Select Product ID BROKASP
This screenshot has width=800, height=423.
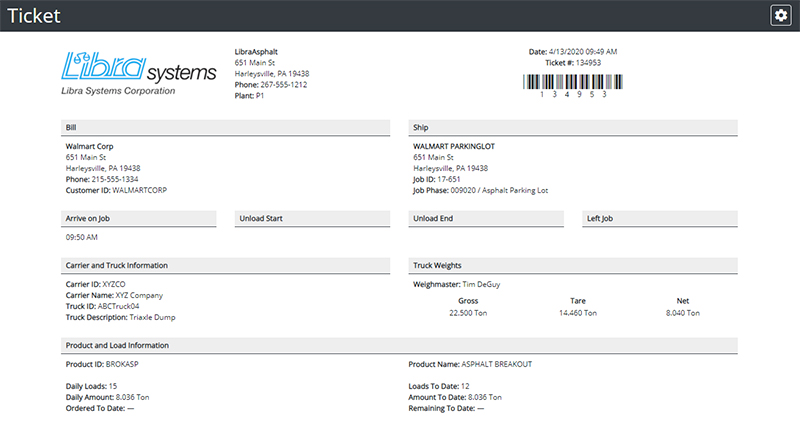102,364
